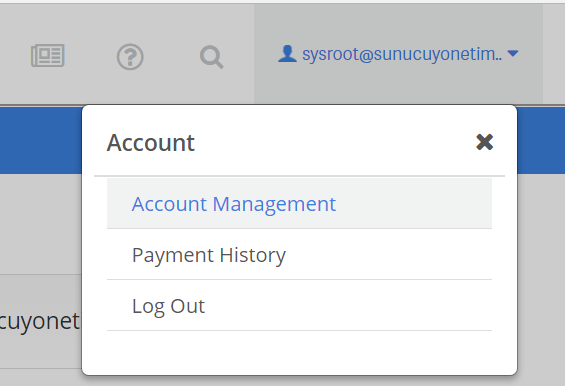Choose Log Out in Account menu
Screen dimensions: 565x386
click(168, 306)
